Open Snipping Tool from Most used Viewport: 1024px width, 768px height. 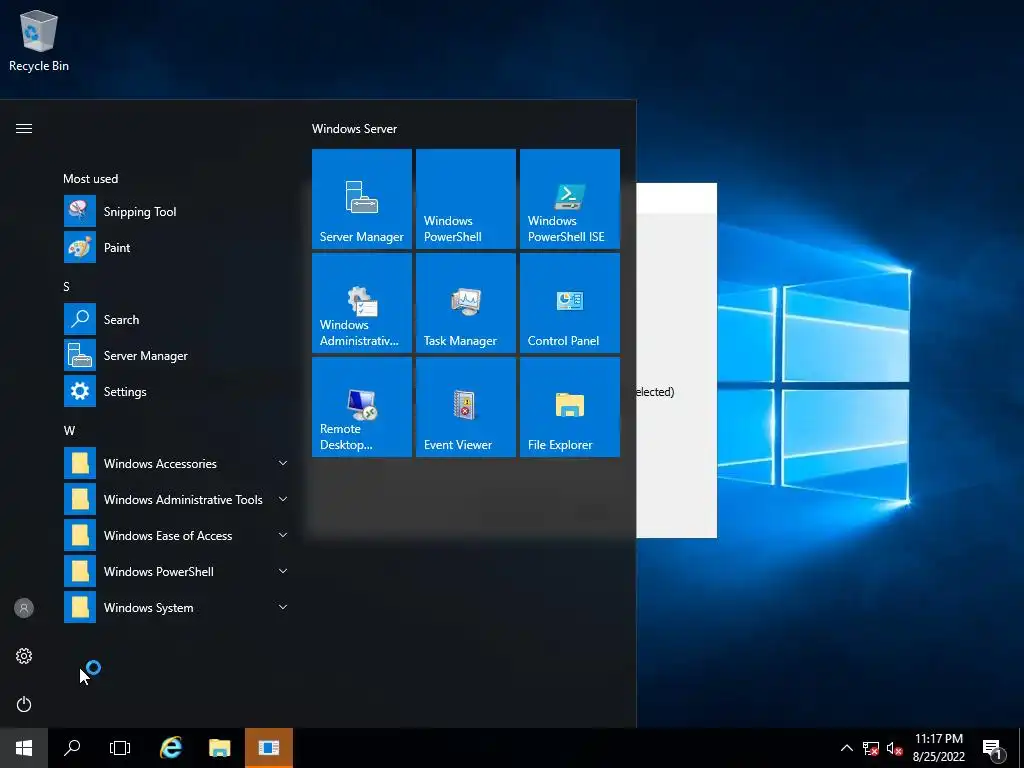[176, 212]
